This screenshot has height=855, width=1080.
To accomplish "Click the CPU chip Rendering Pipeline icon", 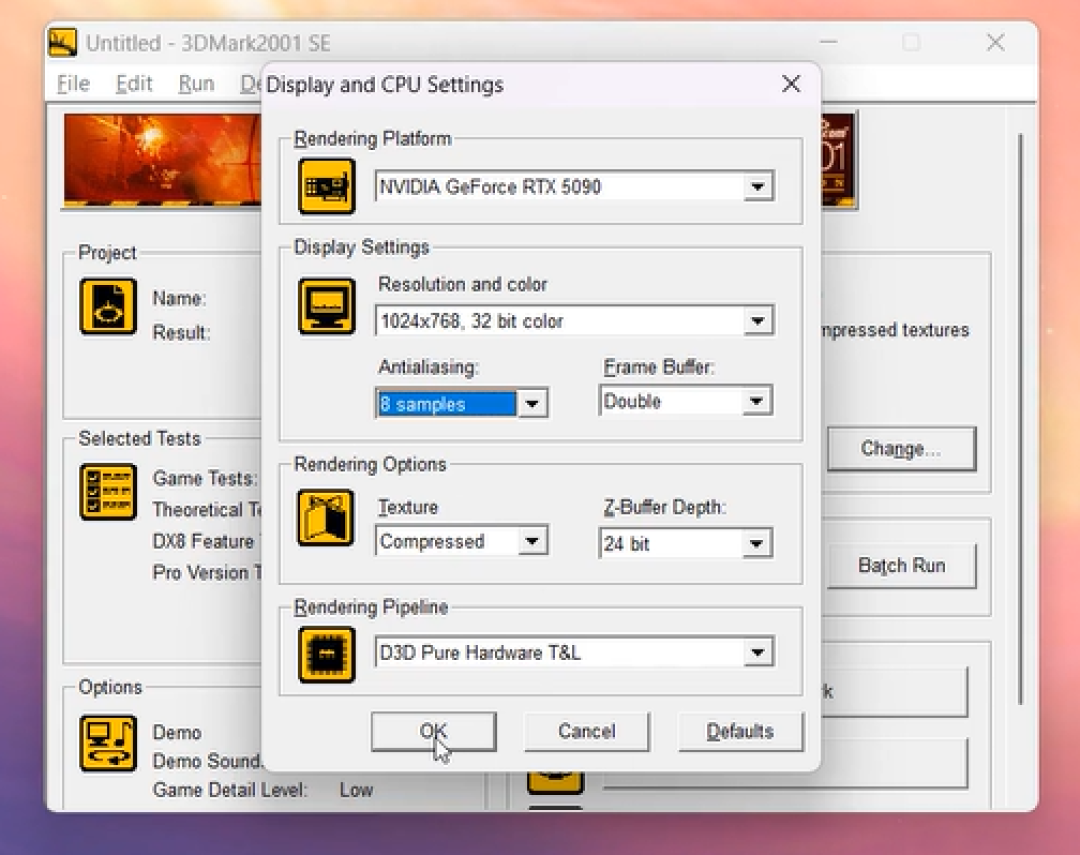I will click(326, 655).
